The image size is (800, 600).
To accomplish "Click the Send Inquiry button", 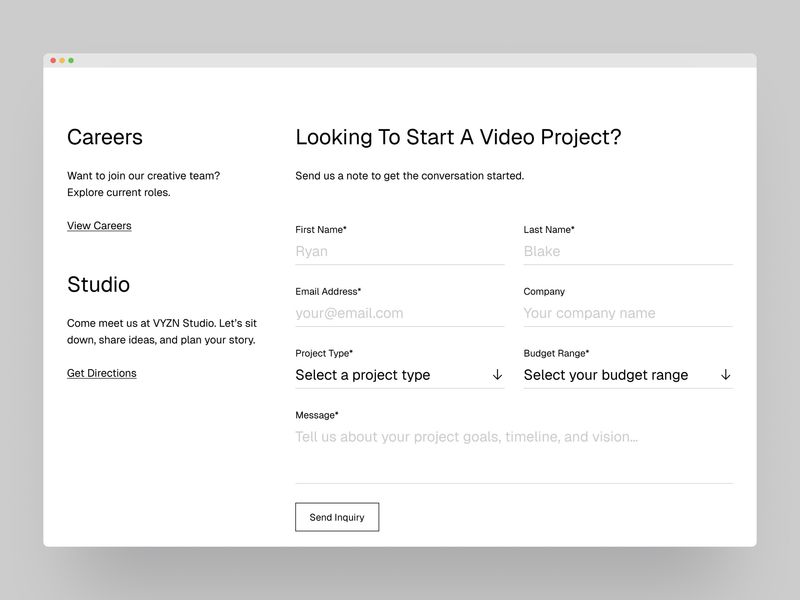I will tap(337, 517).
